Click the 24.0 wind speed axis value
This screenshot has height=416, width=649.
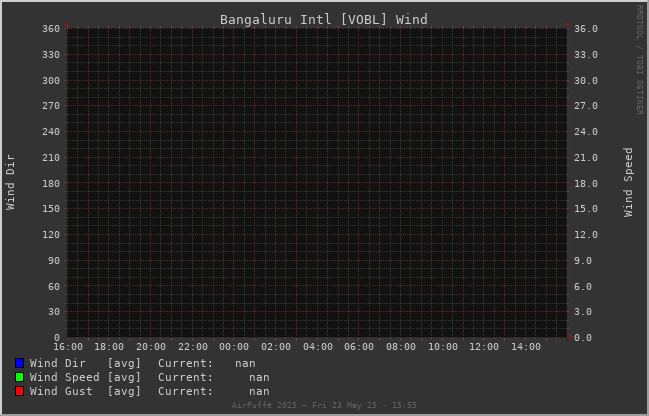(x=586, y=132)
